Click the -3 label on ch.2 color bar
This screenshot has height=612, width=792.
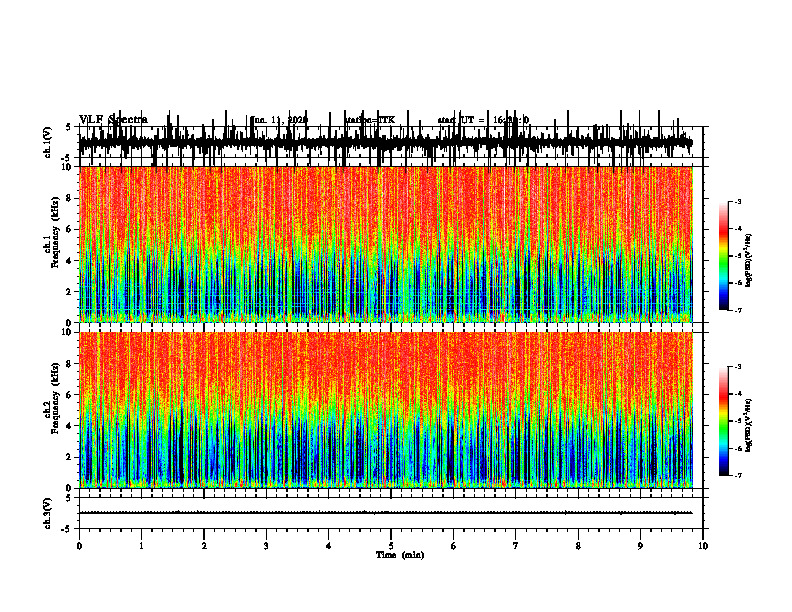[738, 367]
